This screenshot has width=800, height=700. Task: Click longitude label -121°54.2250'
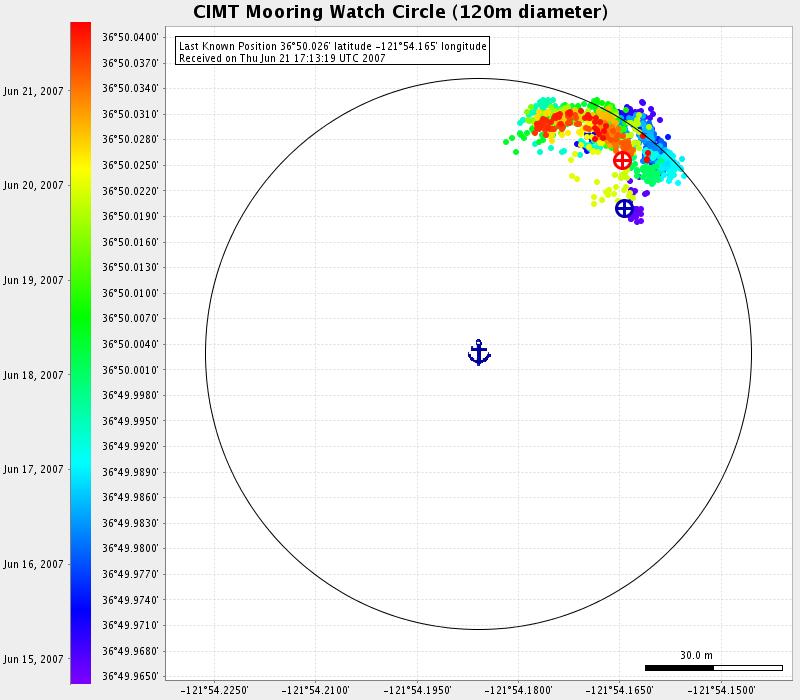click(213, 690)
